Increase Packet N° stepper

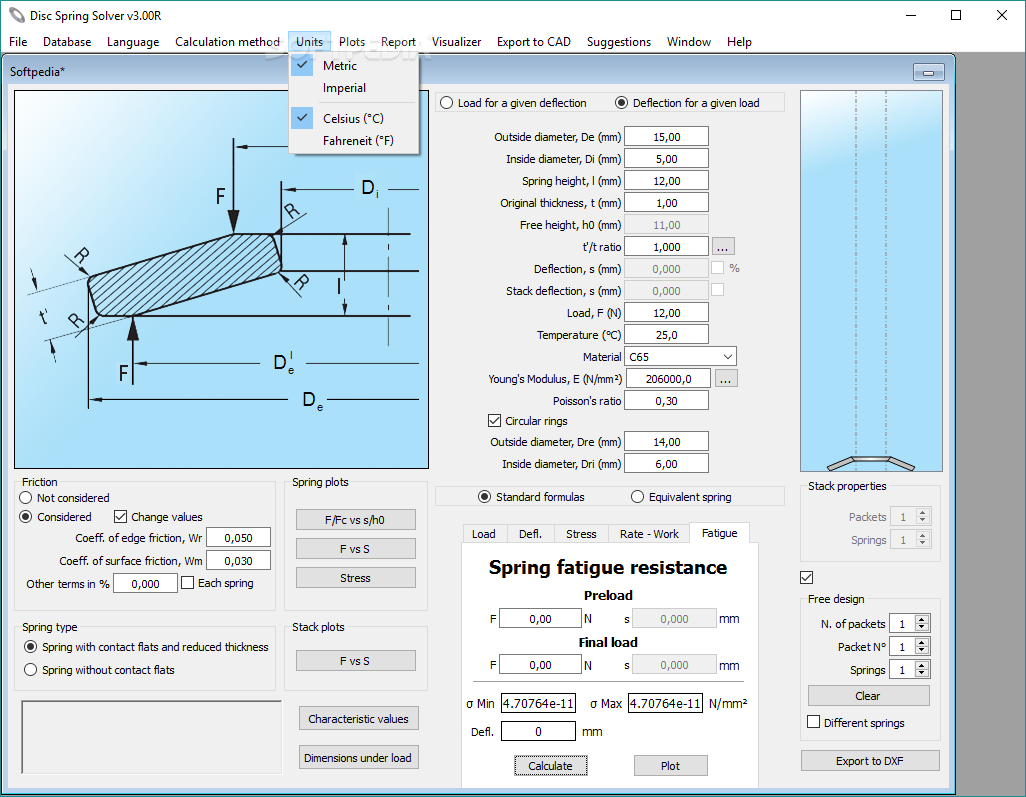pos(922,643)
